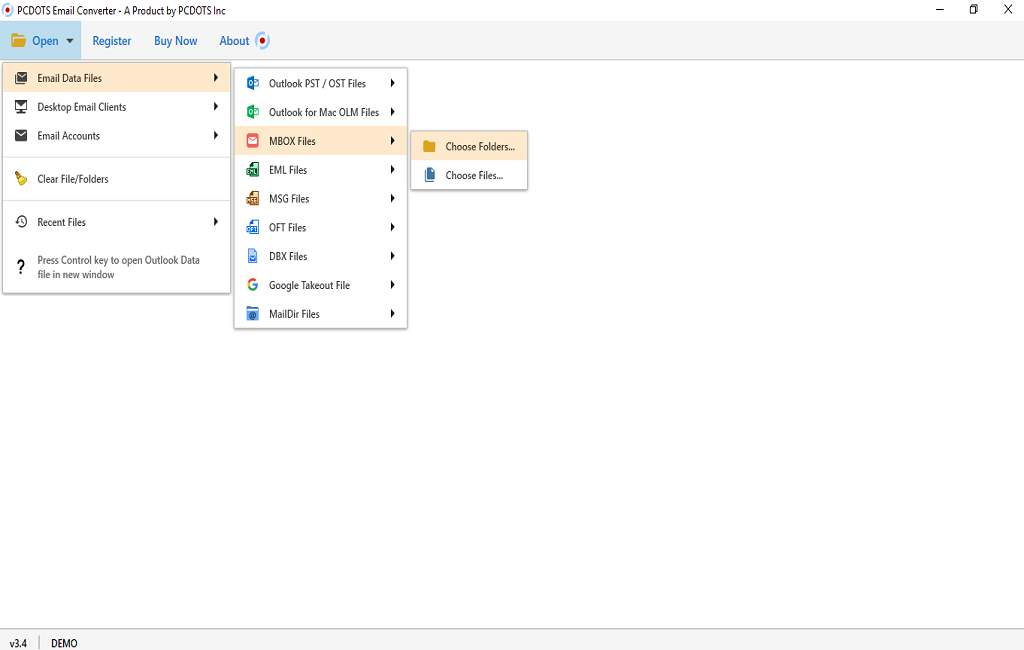This screenshot has width=1024, height=650.
Task: Expand the DBX Files submenu arrow
Action: click(x=392, y=256)
